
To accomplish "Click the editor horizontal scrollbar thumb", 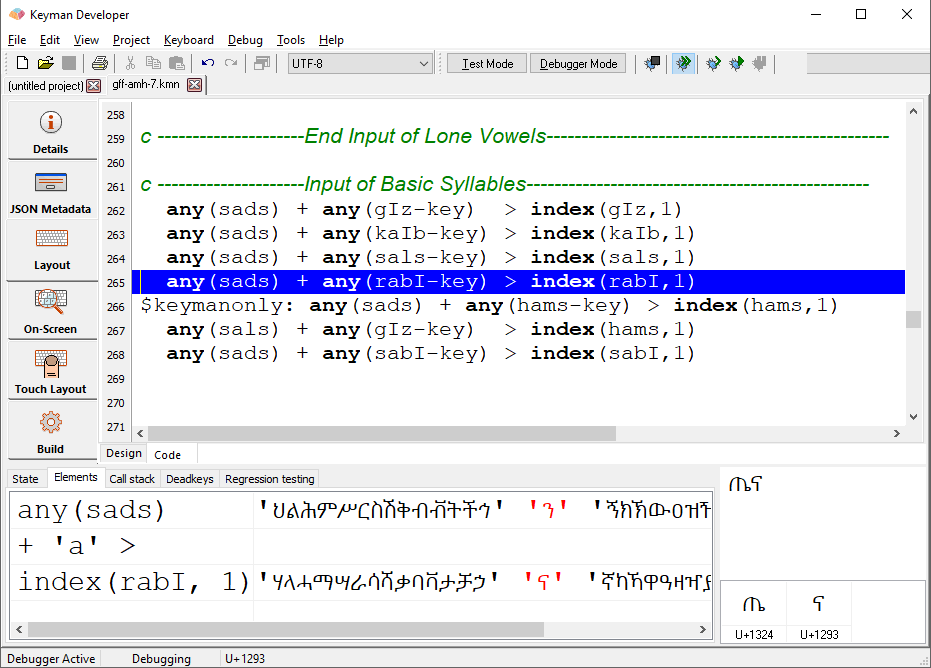I will pyautogui.click(x=382, y=433).
